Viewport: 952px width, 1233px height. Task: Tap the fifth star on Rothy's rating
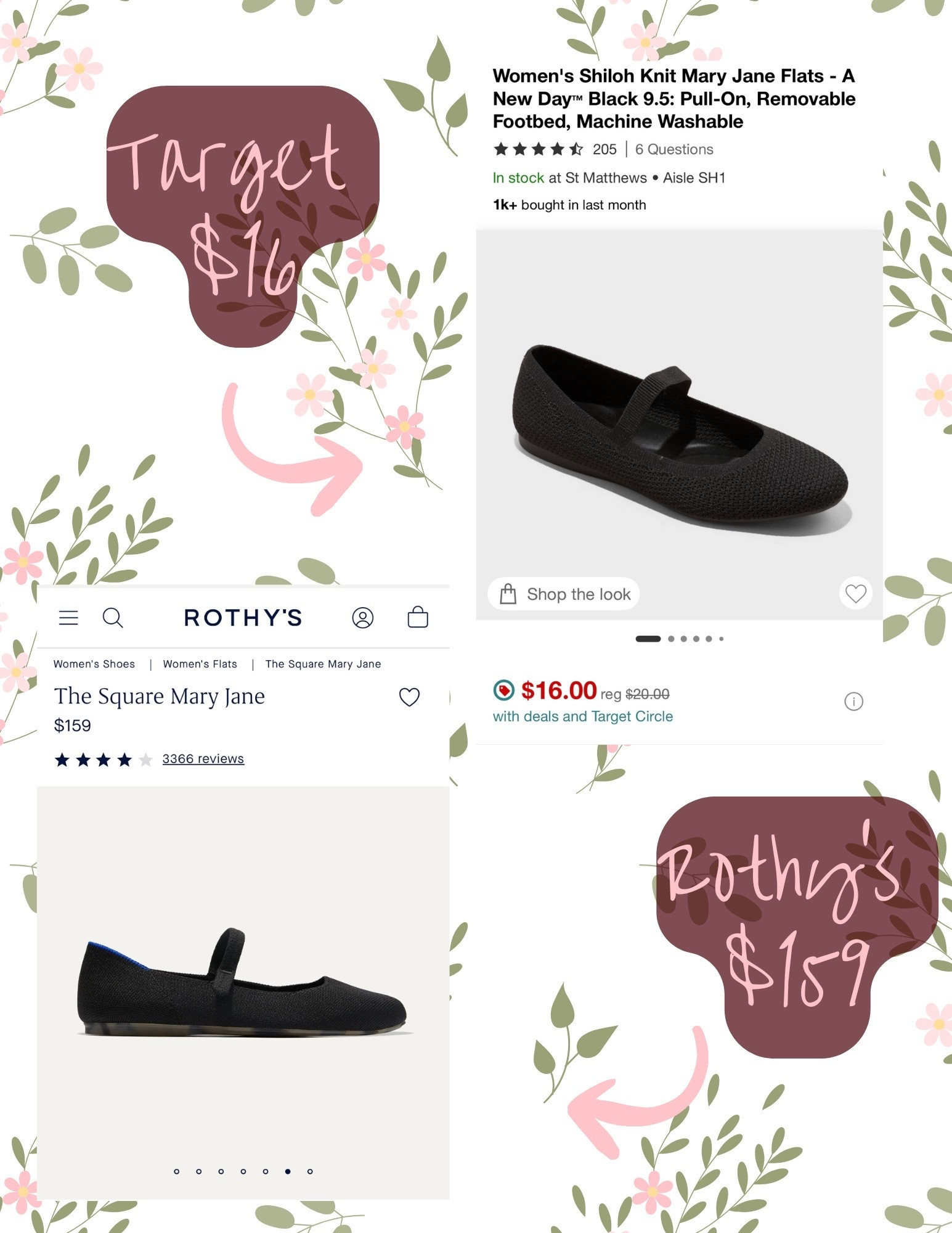coord(145,759)
